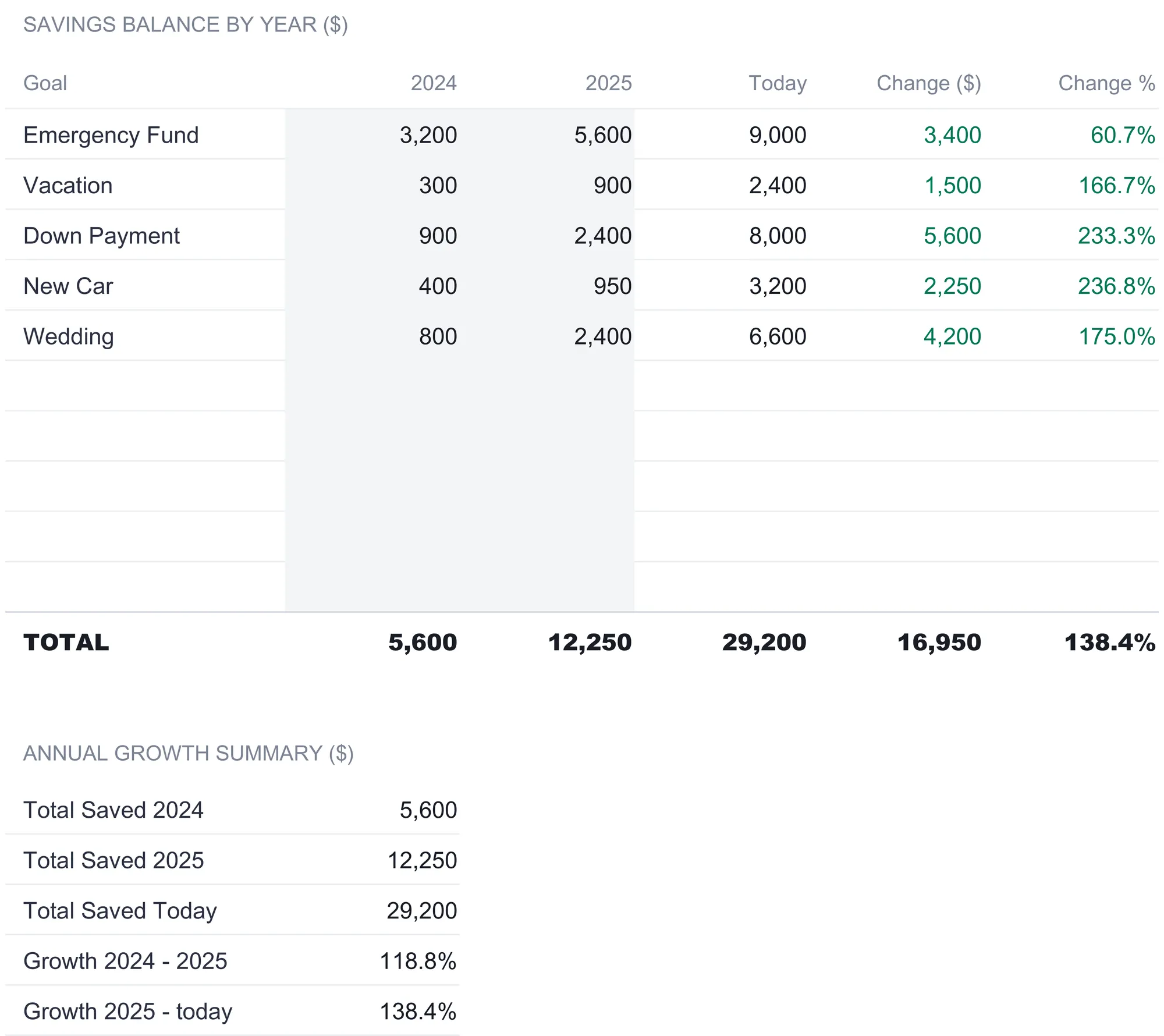The image size is (1164, 1036).
Task: Click the TOTAL row label
Action: [66, 643]
